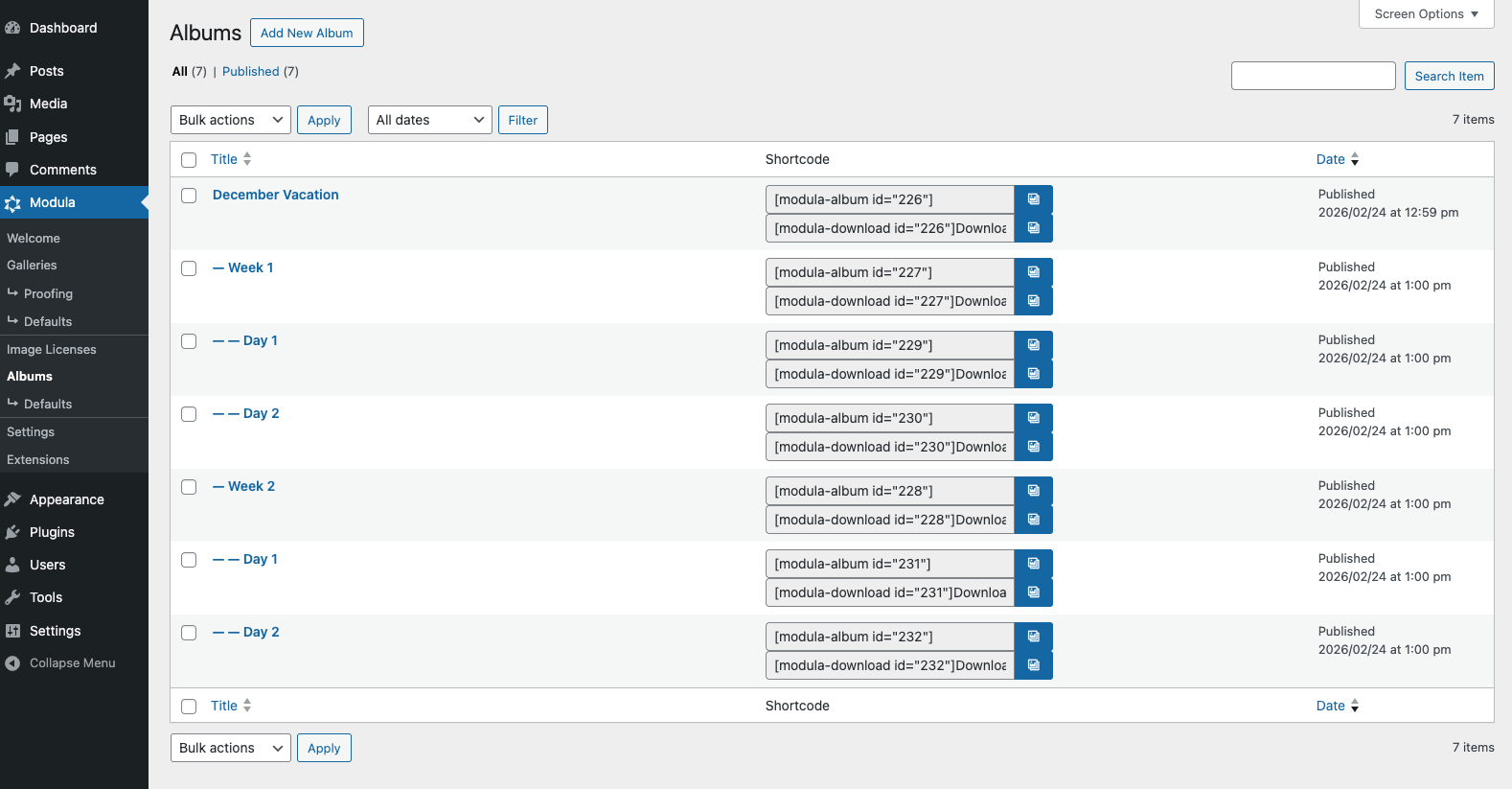Focus the album search input field
The image size is (1512, 789).
(1313, 76)
